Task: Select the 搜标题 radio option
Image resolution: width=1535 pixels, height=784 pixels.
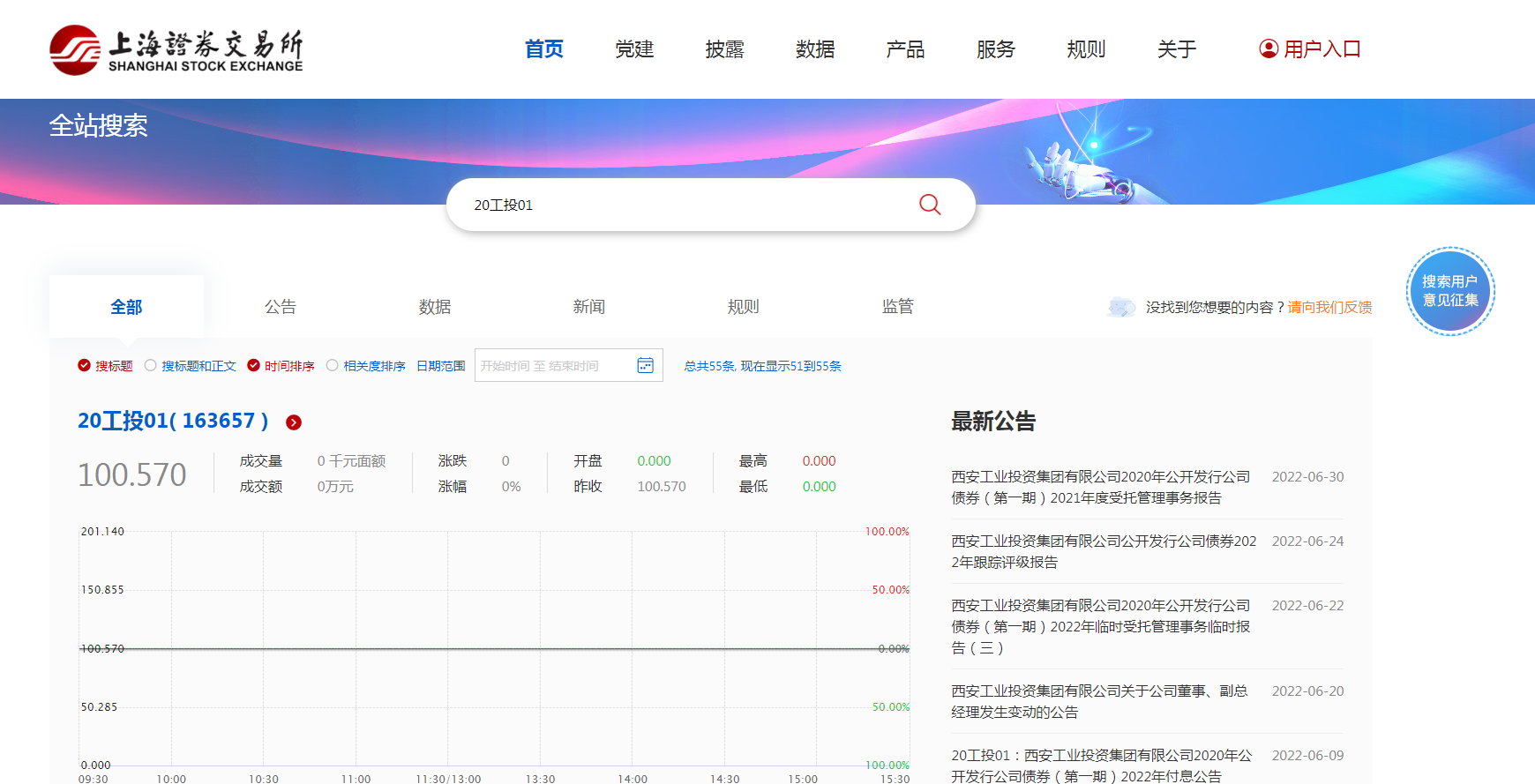Action: tap(85, 365)
